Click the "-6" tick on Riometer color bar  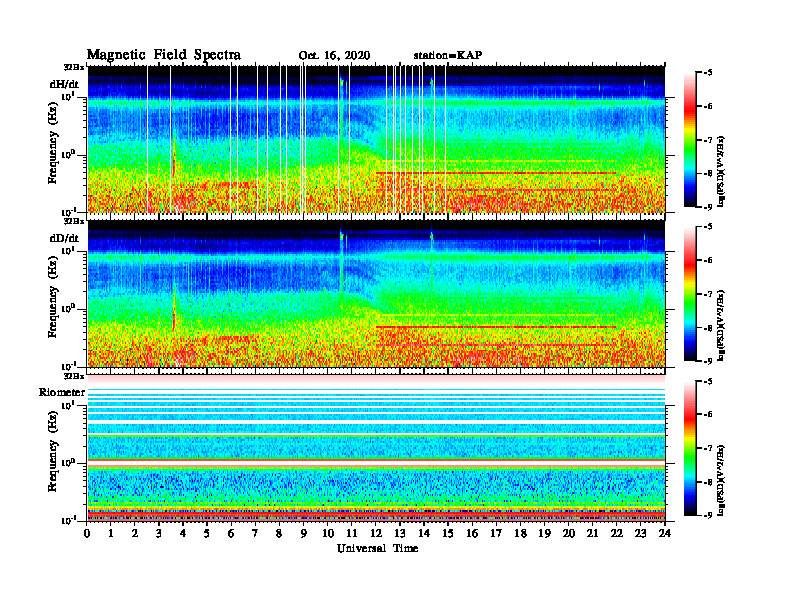(708, 414)
